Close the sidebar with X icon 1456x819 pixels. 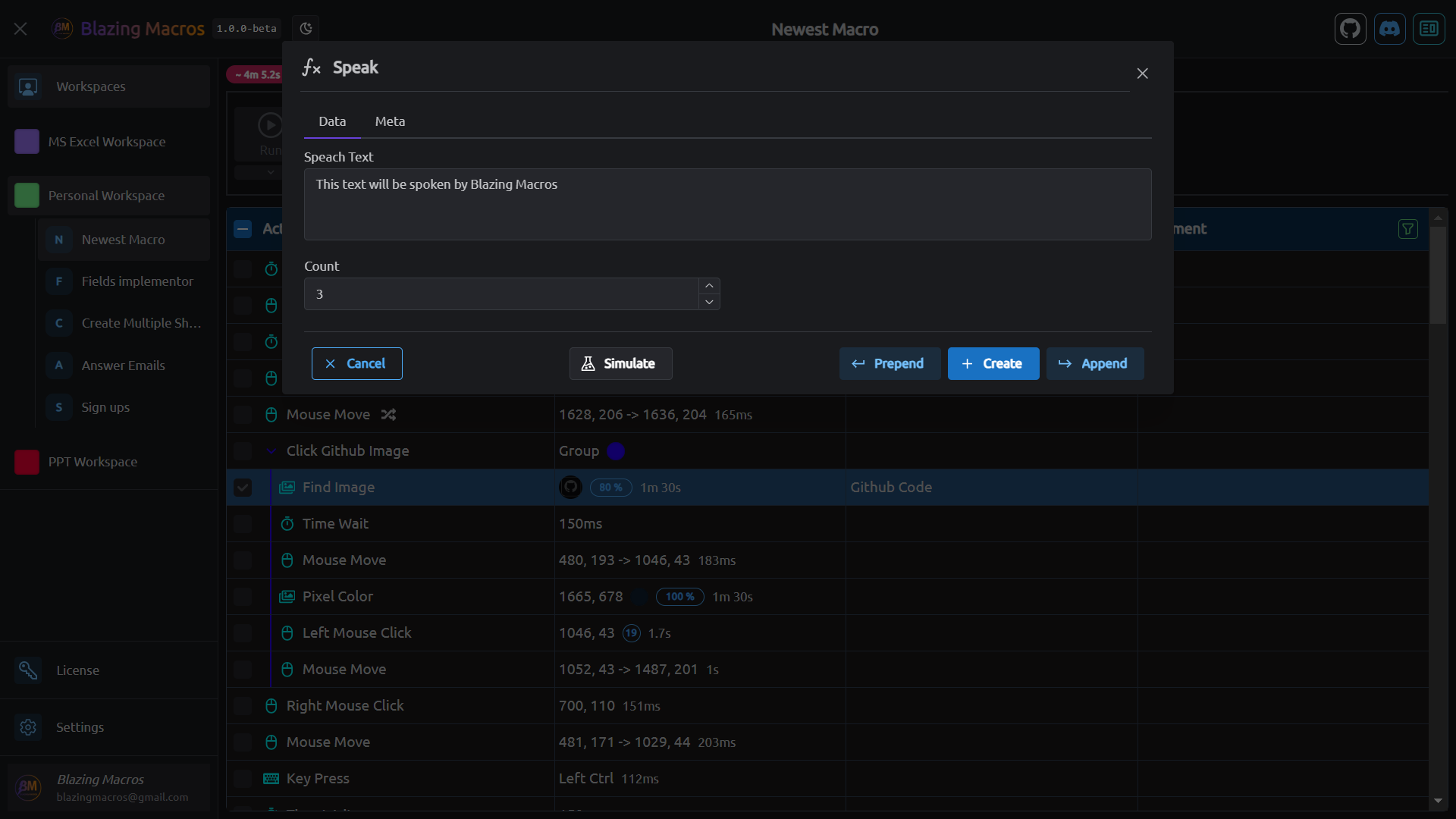tap(20, 29)
